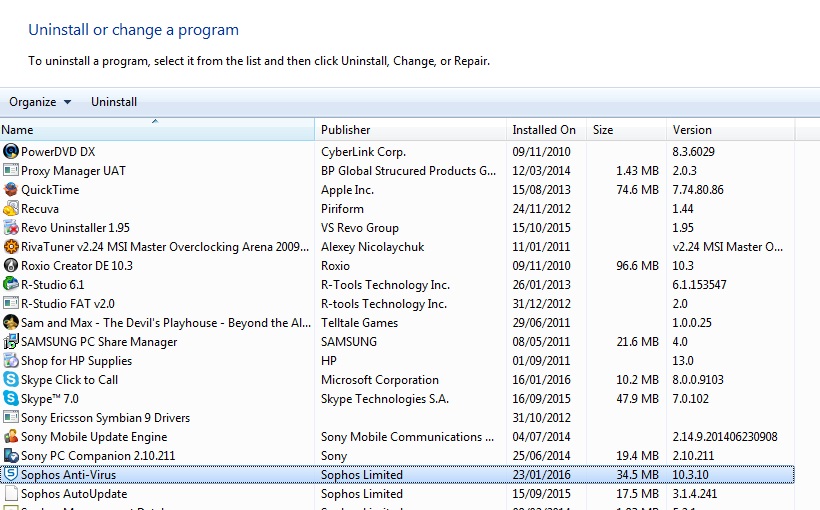Click the Sony Ericsson Symbian 9 Drivers icon
820x510 pixels.
[x=10, y=417]
